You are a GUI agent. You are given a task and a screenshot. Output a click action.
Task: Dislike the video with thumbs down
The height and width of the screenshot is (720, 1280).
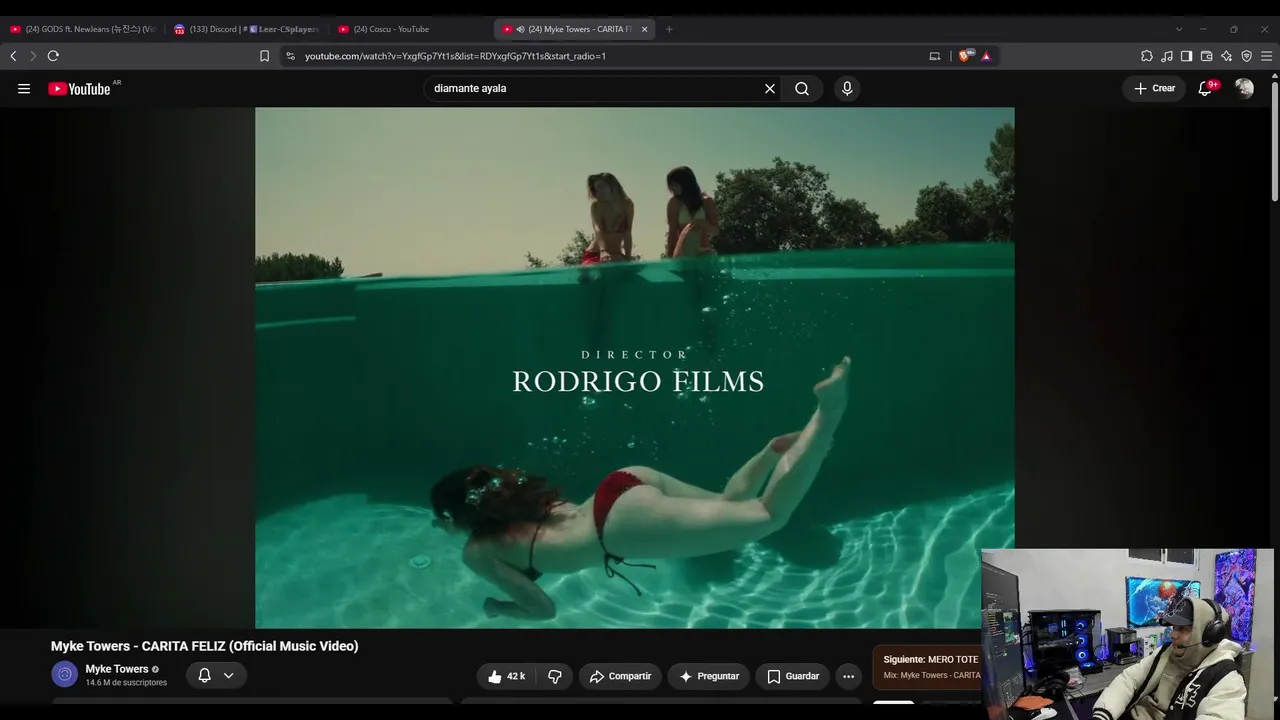(554, 676)
